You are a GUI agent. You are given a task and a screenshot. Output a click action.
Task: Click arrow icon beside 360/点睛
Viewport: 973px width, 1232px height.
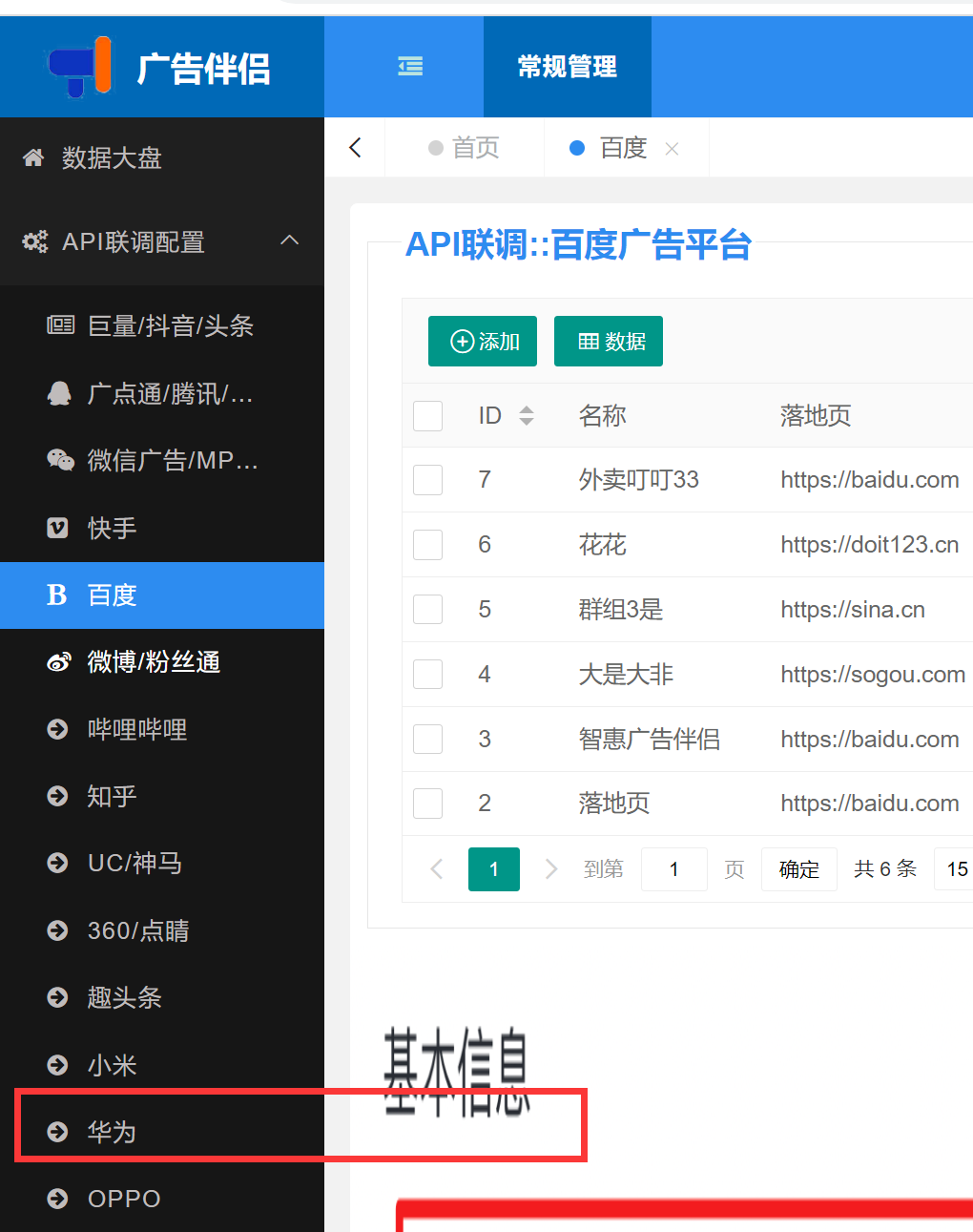[58, 930]
